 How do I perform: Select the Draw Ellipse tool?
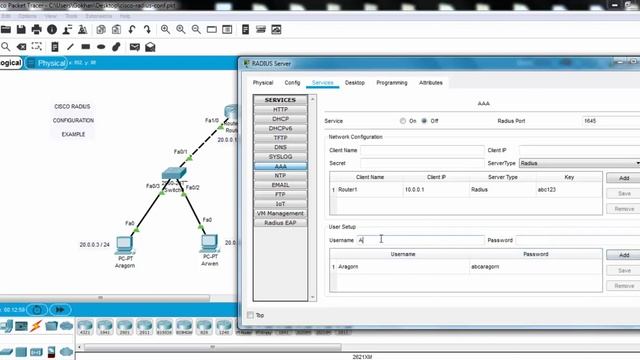[101, 47]
